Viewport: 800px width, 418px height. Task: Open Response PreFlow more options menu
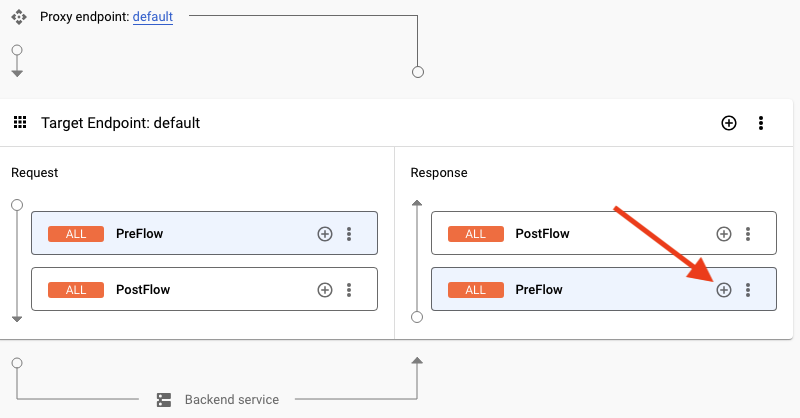coord(748,290)
